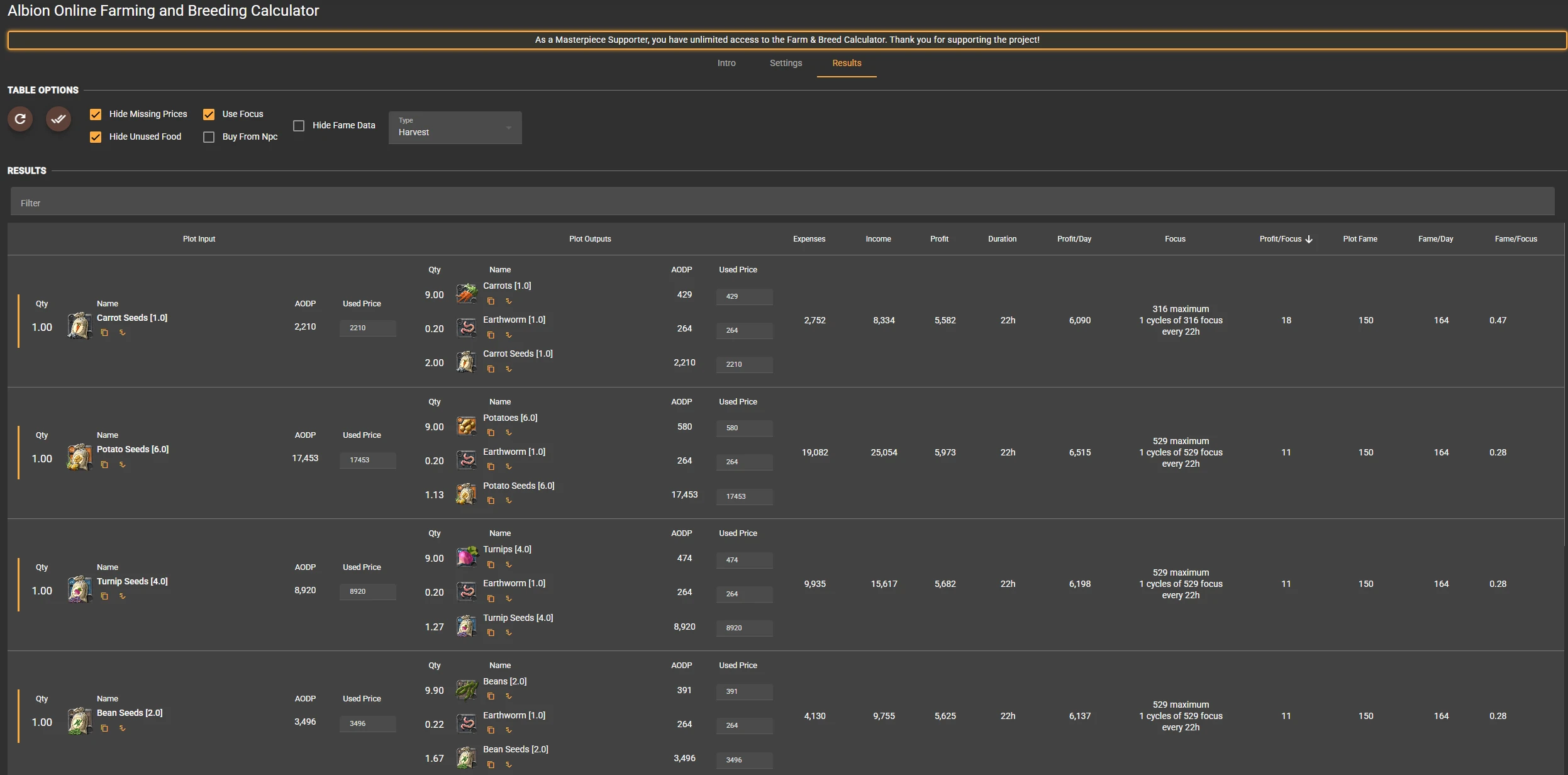
Task: Sort table by Profit/Day header
Action: click(x=1074, y=239)
